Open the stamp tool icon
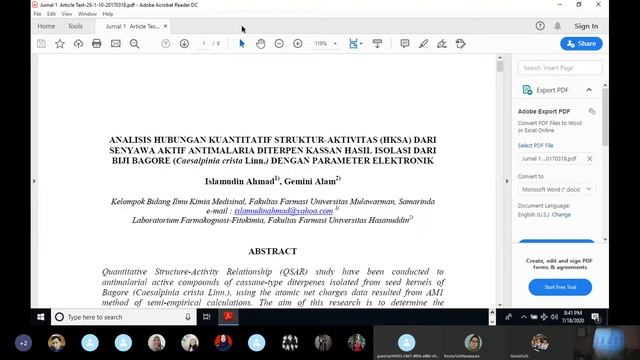 pyautogui.click(x=460, y=44)
